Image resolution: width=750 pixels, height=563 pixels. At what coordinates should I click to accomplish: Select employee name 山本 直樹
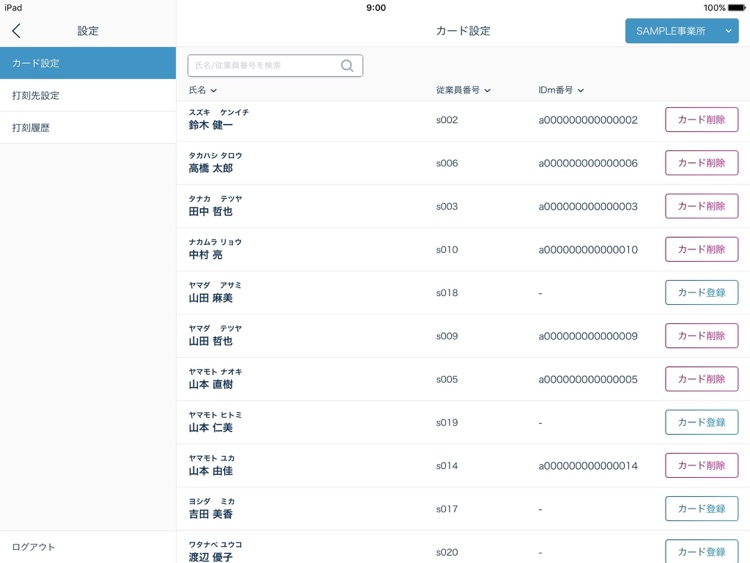(x=210, y=385)
